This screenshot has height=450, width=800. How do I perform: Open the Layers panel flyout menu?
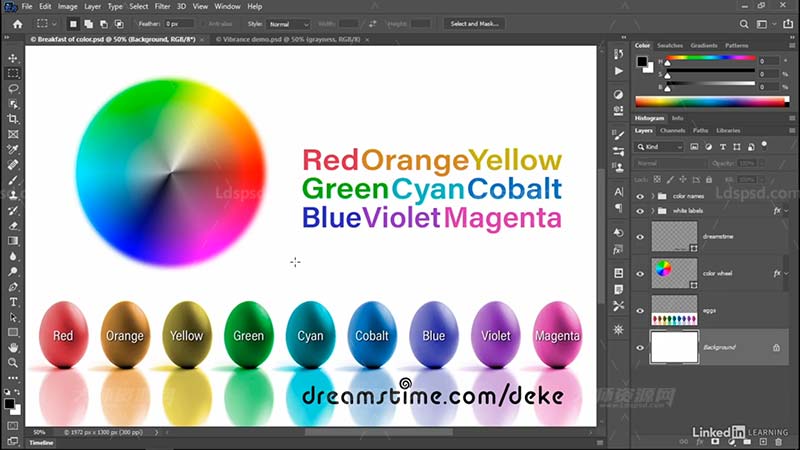coord(792,131)
